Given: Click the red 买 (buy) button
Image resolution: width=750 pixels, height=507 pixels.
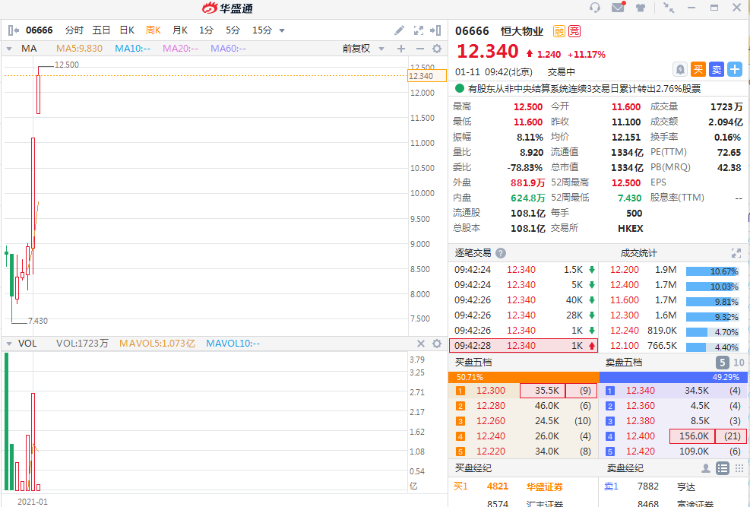Looking at the screenshot, I should click(x=698, y=69).
